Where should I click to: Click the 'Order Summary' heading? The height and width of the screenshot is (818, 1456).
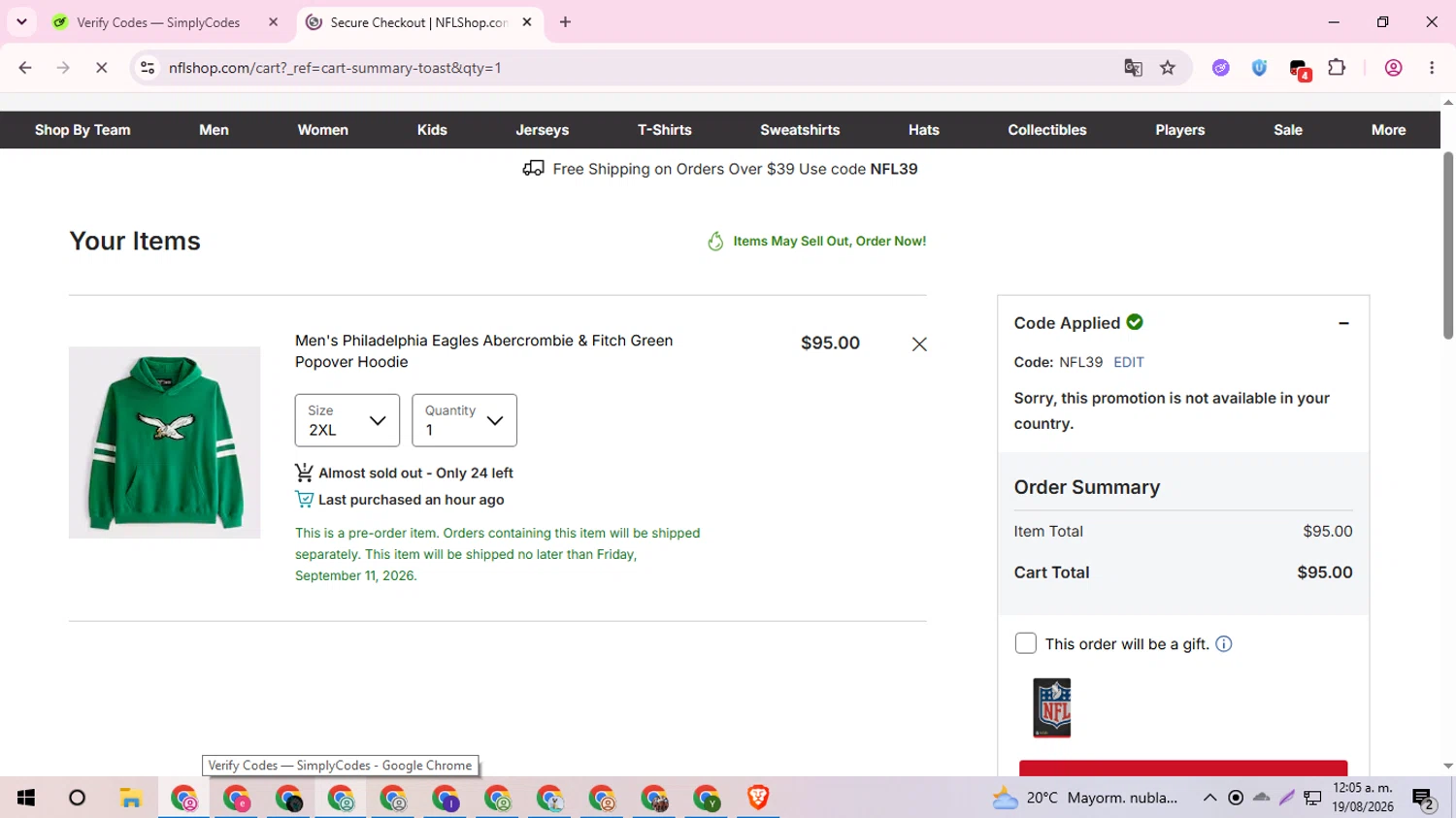click(x=1087, y=487)
